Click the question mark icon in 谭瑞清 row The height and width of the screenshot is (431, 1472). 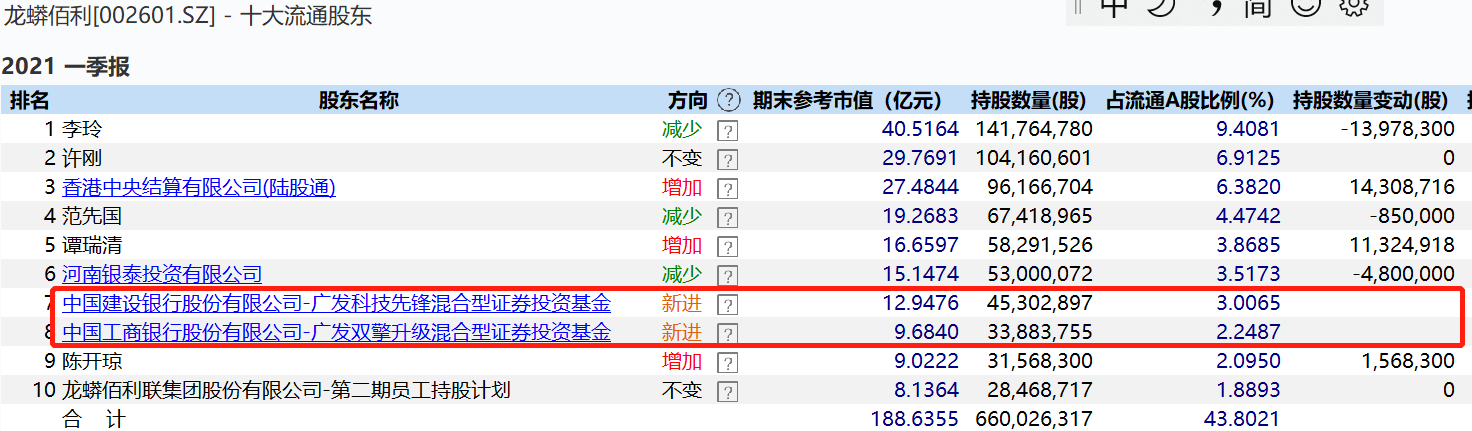click(x=728, y=247)
